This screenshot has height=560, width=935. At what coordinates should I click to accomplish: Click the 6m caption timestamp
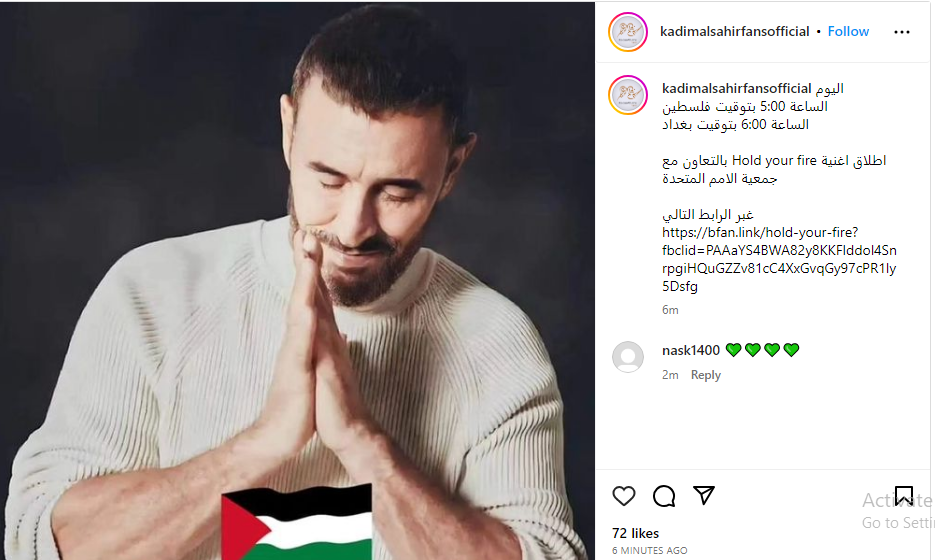pyautogui.click(x=670, y=310)
